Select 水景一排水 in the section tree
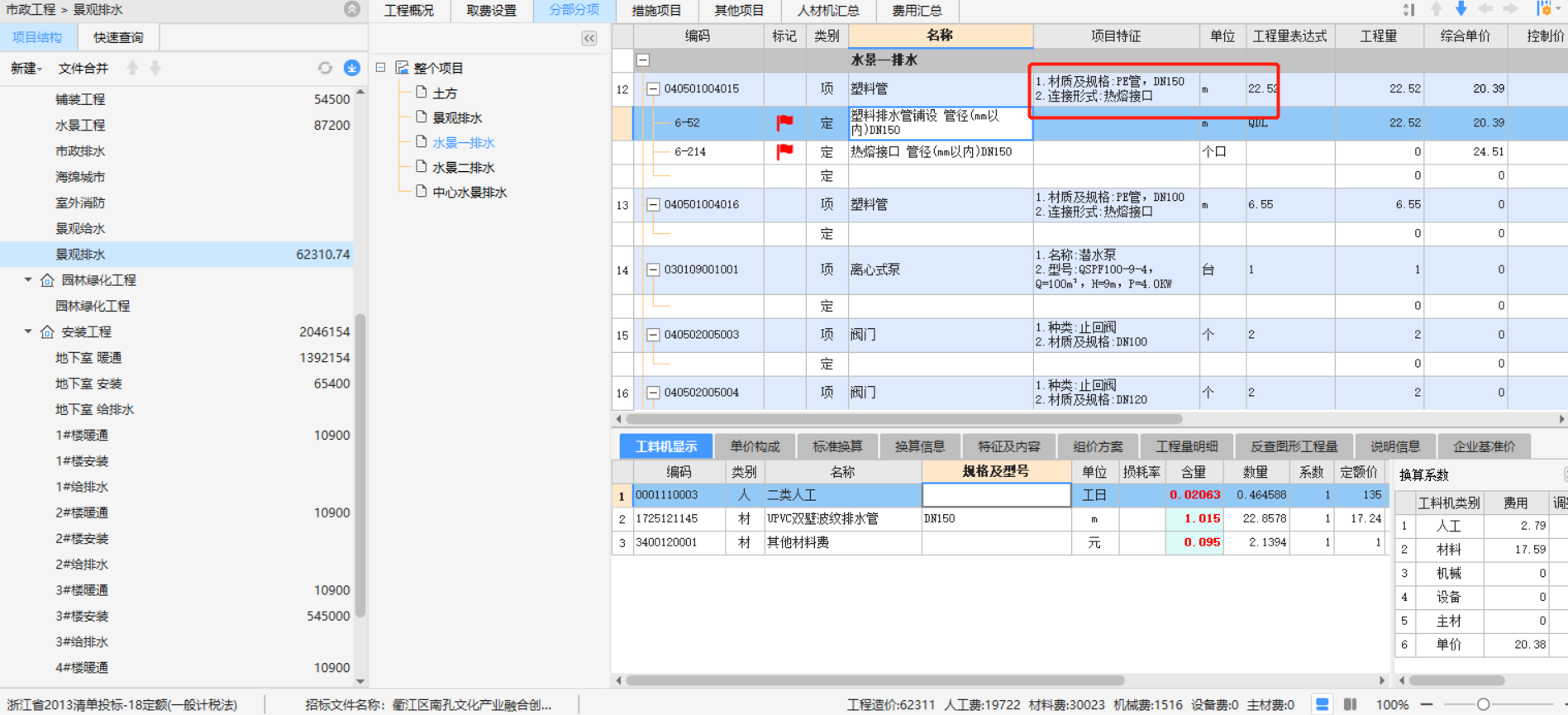 pos(464,142)
